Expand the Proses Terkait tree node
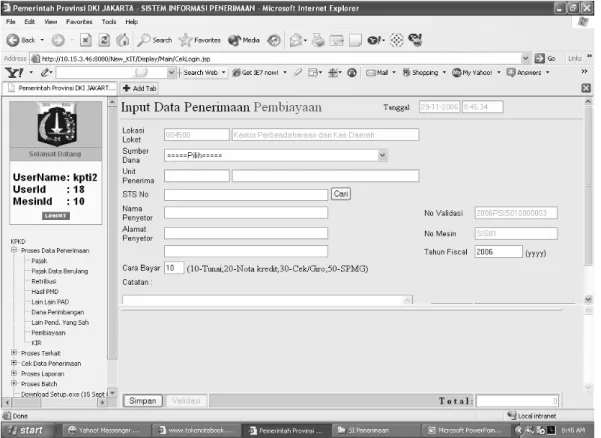This screenshot has height=438, width=601. (14, 353)
